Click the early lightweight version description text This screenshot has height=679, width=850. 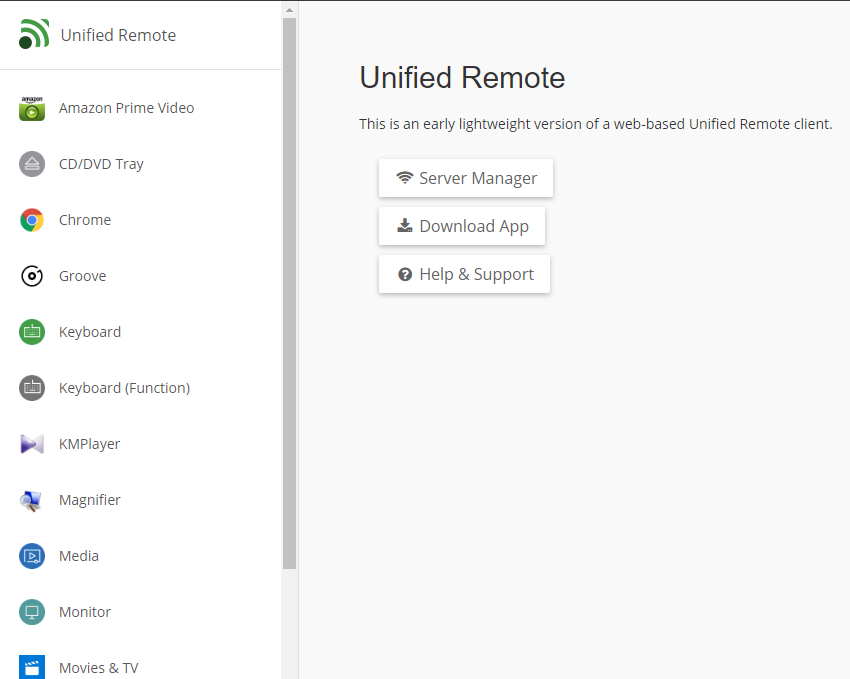(596, 124)
